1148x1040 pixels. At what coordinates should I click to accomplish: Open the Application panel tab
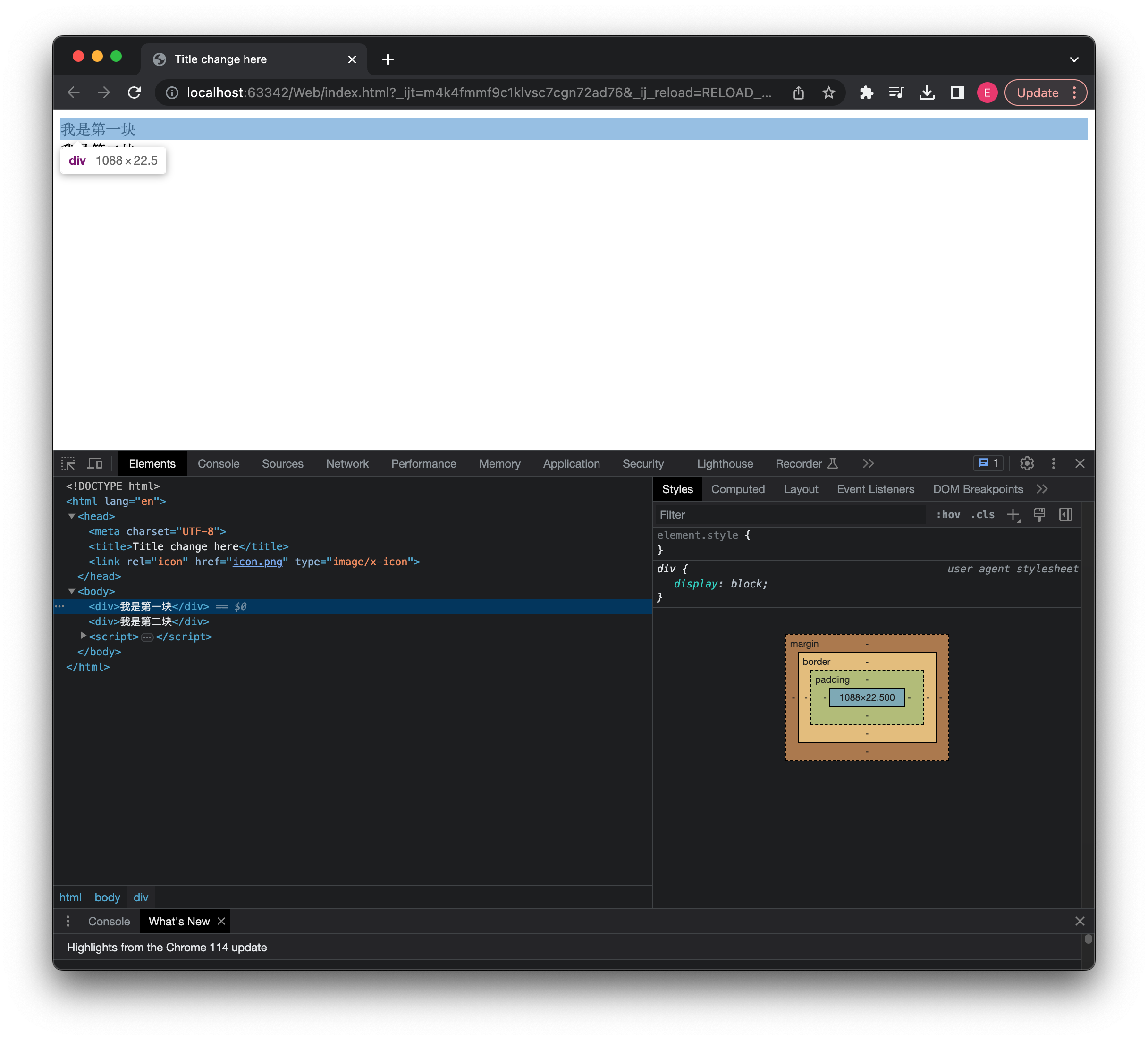(571, 463)
